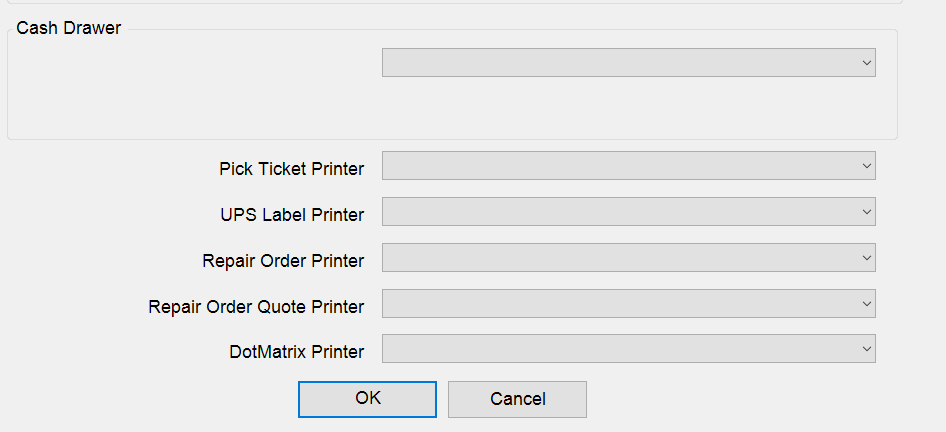The width and height of the screenshot is (946, 432).
Task: Click the UPS Label Printer label text
Action: [x=292, y=215]
